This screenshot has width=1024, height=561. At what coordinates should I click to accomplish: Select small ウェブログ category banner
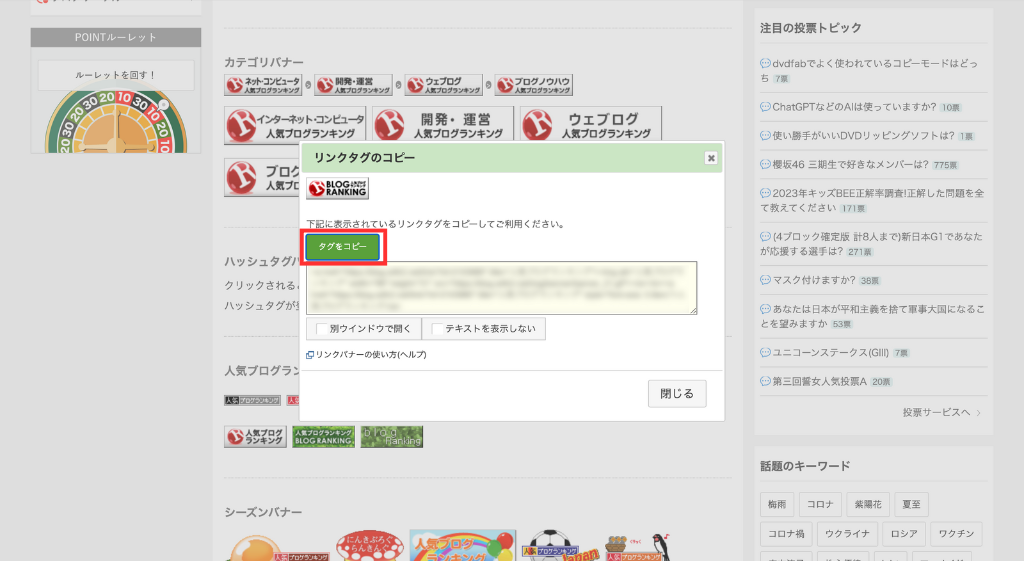[443, 85]
